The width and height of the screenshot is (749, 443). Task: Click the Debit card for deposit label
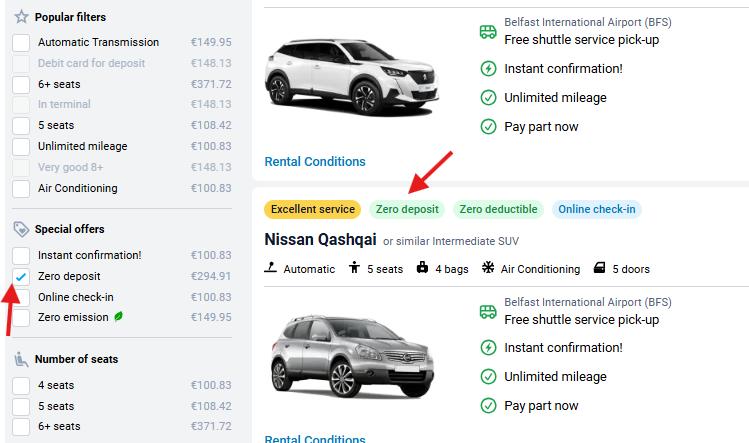91,63
